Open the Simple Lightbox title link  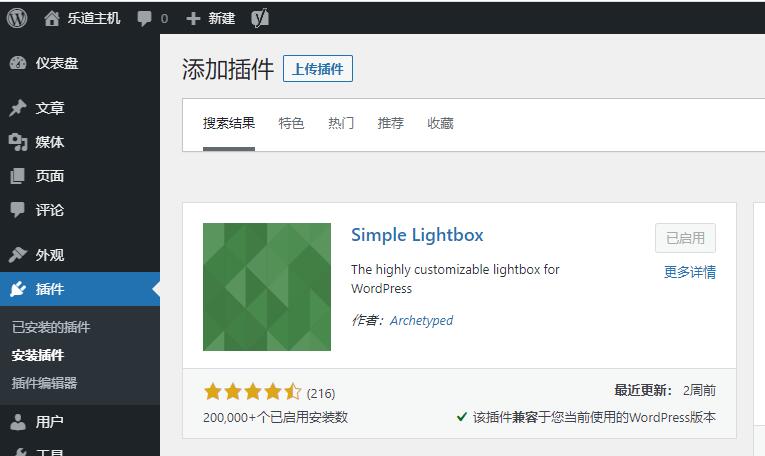[x=417, y=235]
